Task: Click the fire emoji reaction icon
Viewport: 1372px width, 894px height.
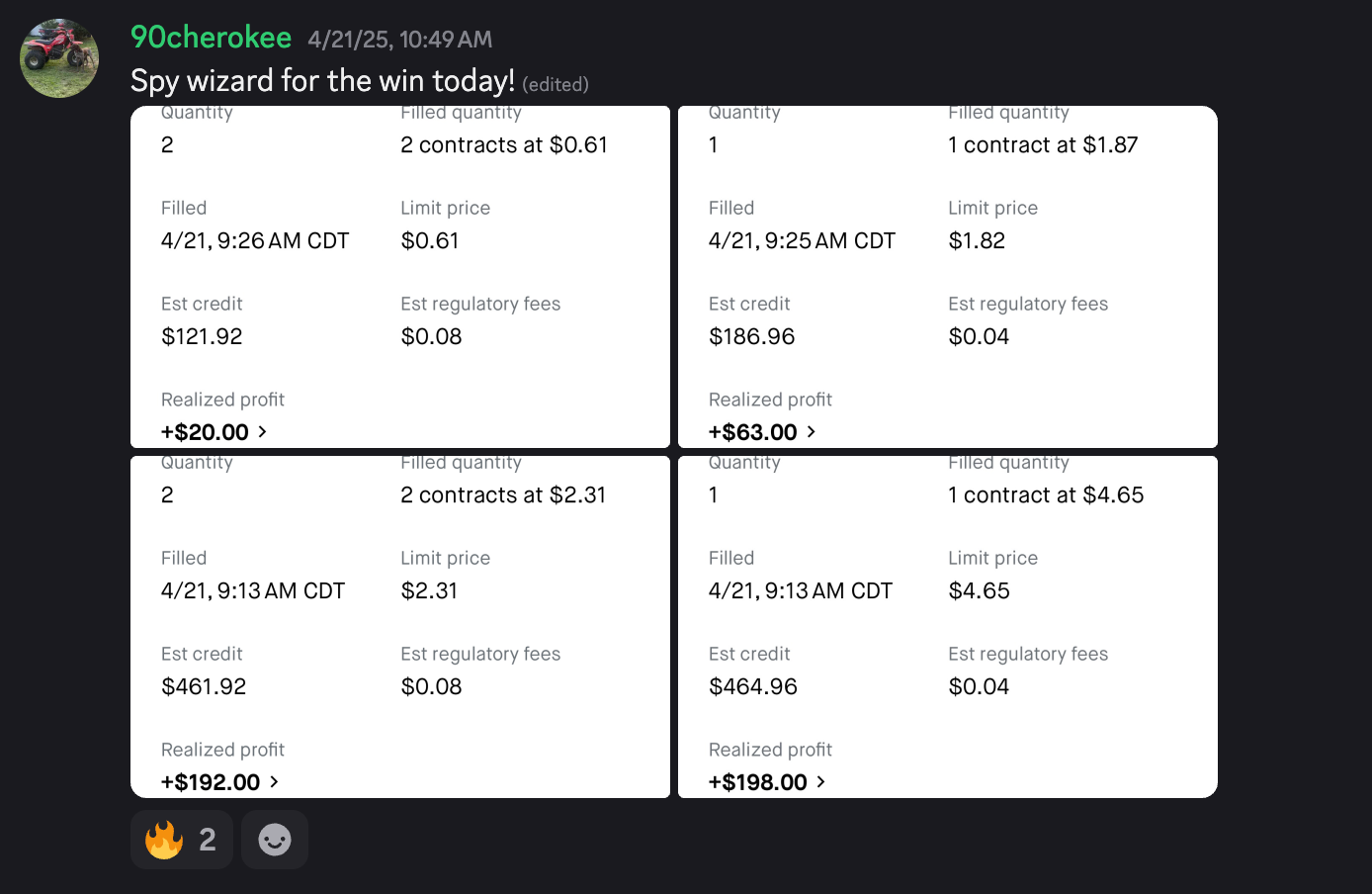Action: pos(164,840)
